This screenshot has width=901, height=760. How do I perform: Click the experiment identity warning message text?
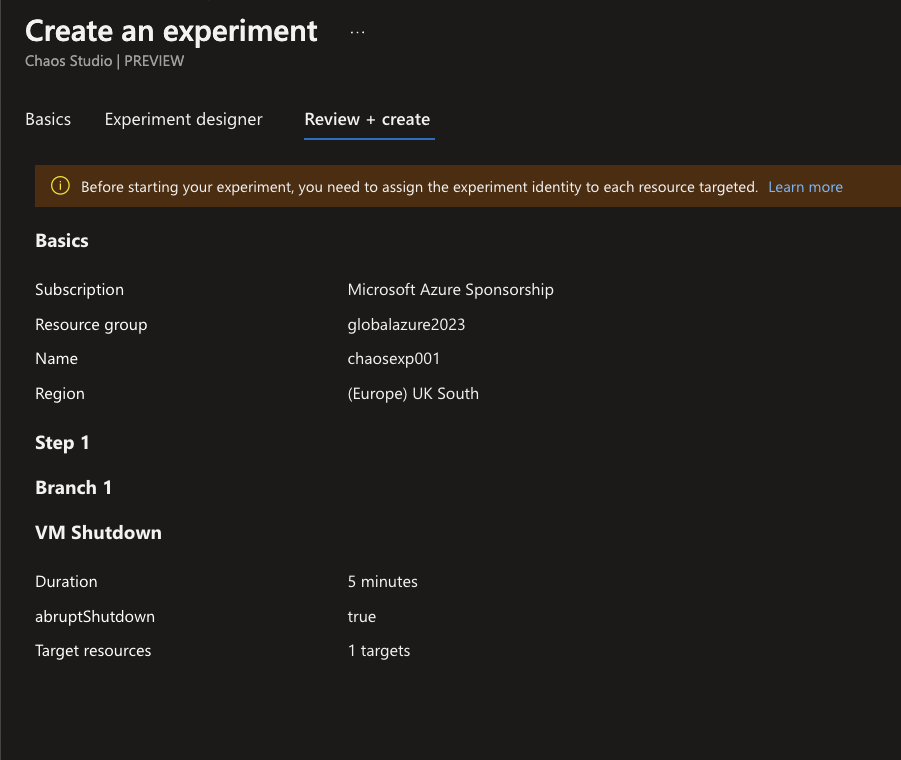(x=419, y=187)
